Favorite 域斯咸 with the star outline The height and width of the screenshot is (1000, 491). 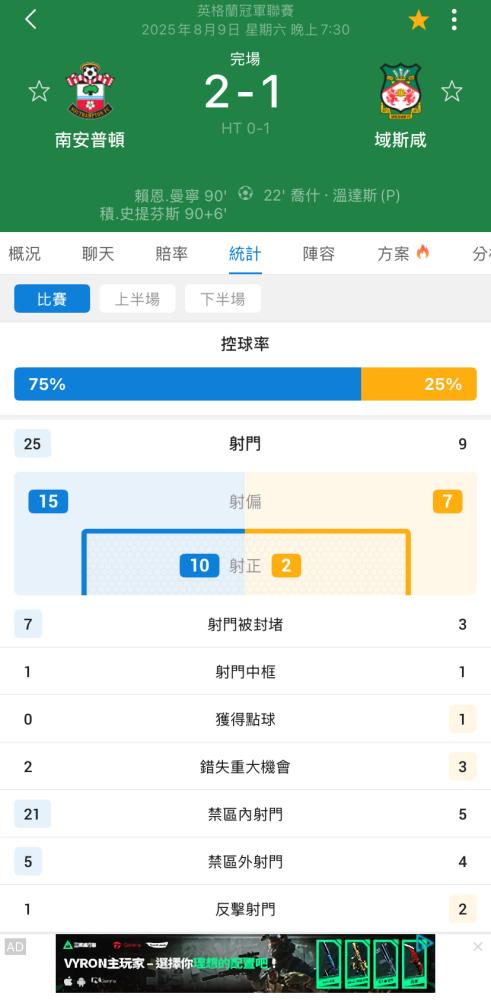click(451, 91)
